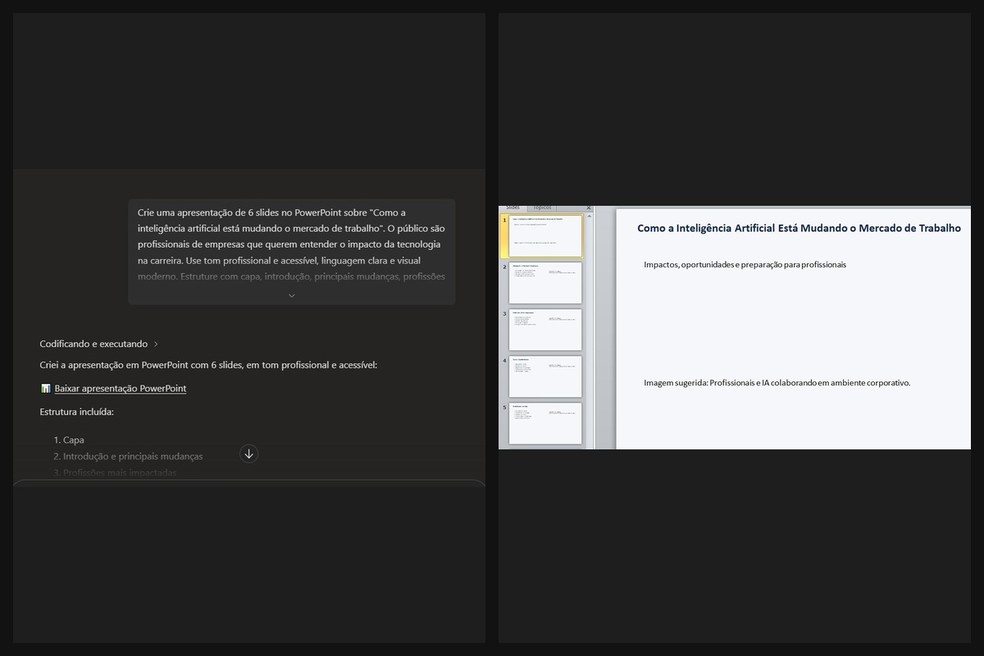This screenshot has height=656, width=984.
Task: Switch to the Slides tab in PowerPoint
Action: 513,207
